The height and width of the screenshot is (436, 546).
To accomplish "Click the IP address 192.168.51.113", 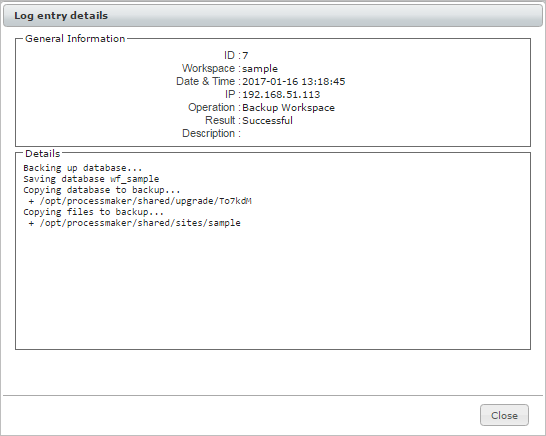I will pos(281,94).
